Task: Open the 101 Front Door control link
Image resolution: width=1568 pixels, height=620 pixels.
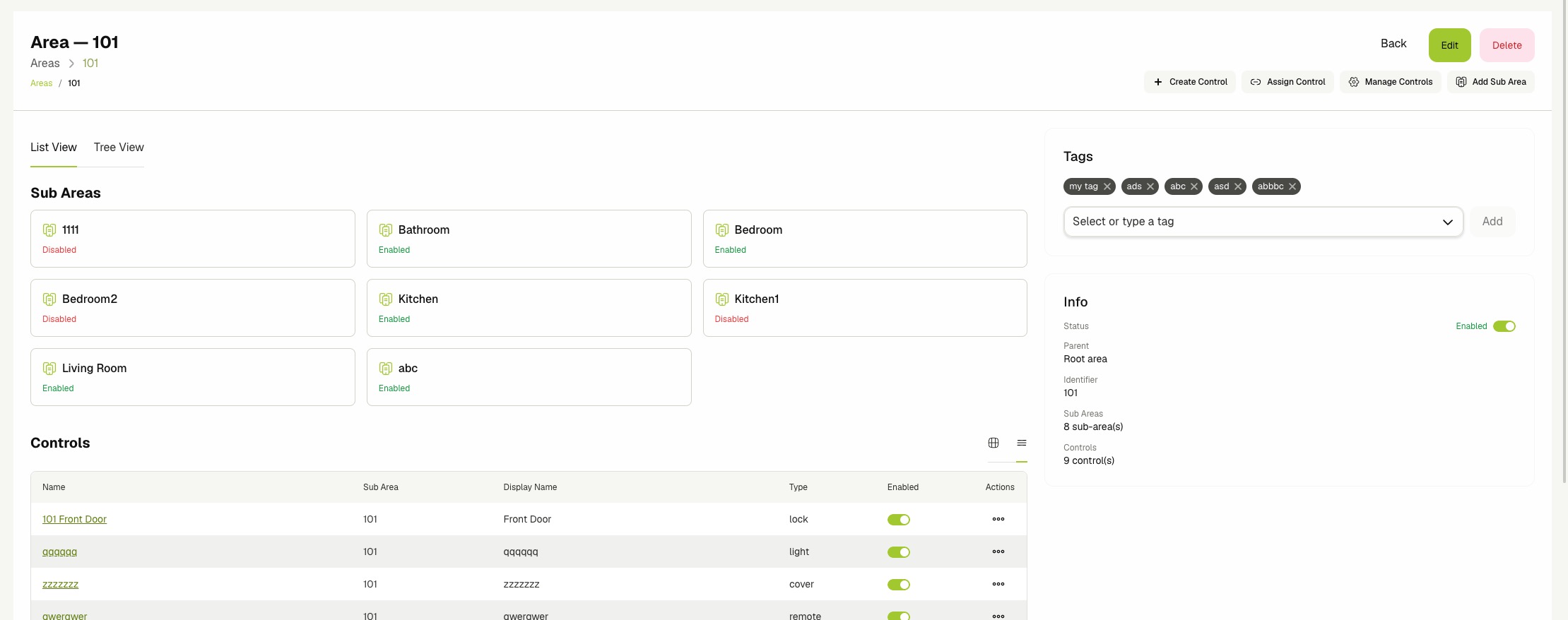Action: tap(74, 519)
